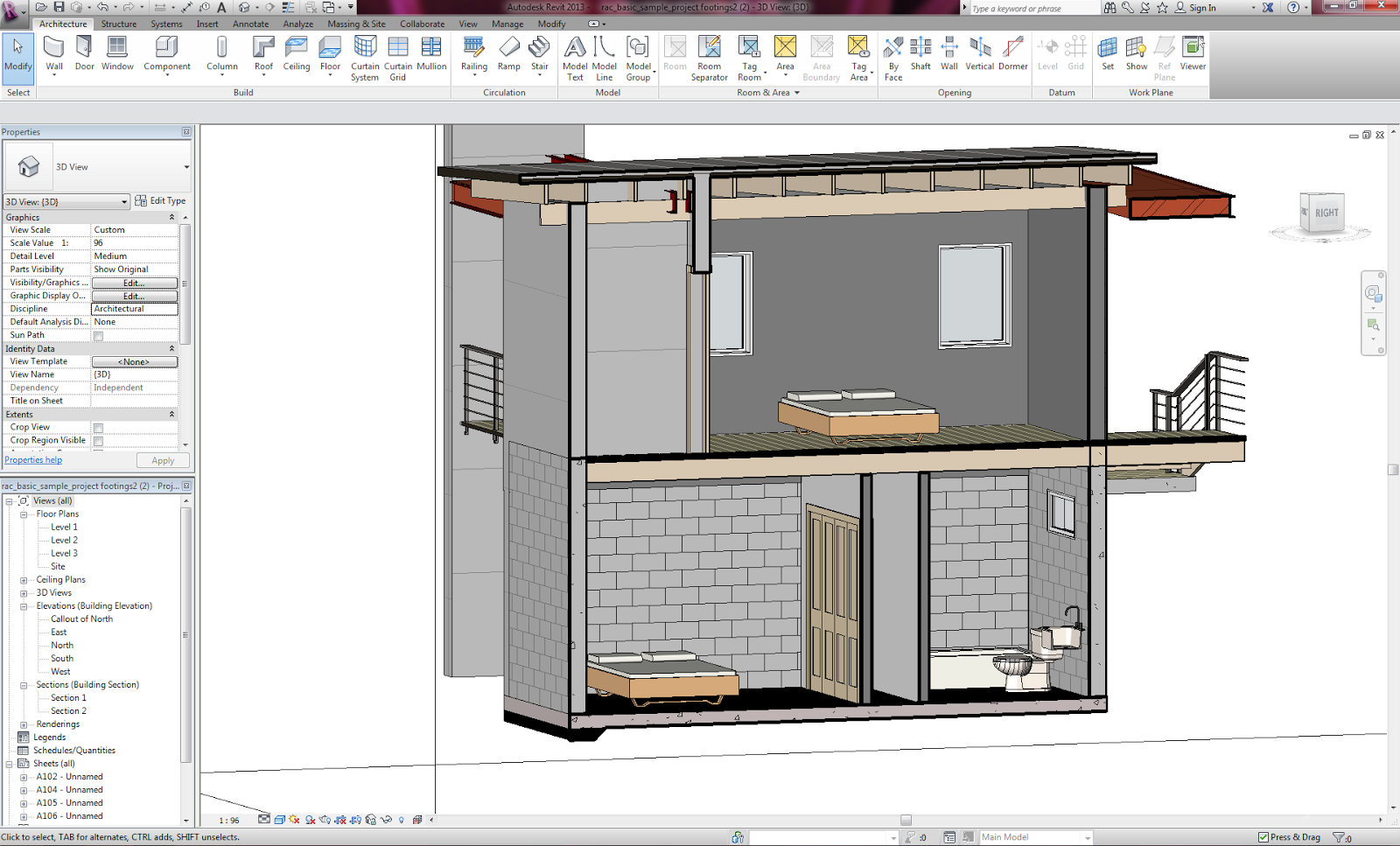The width and height of the screenshot is (1400, 846).
Task: Click the Railing tool
Action: pos(474,52)
